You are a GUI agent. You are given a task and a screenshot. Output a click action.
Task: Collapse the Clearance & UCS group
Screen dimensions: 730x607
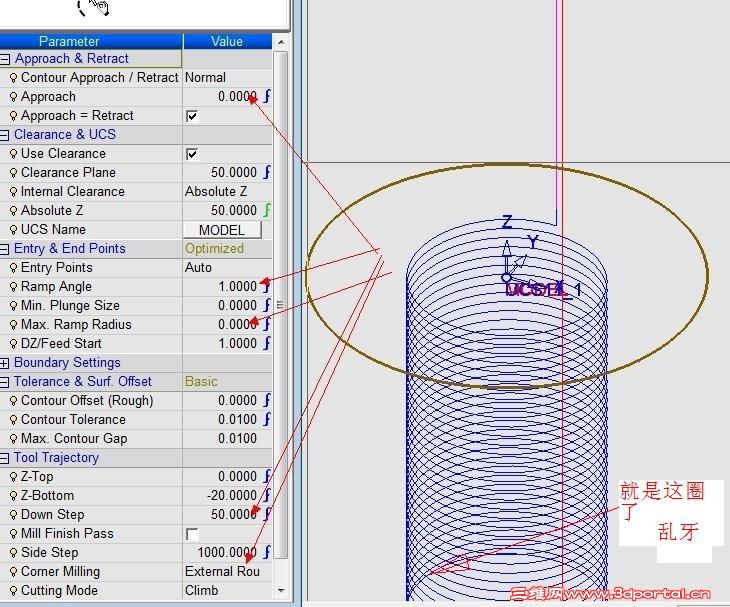[5, 135]
